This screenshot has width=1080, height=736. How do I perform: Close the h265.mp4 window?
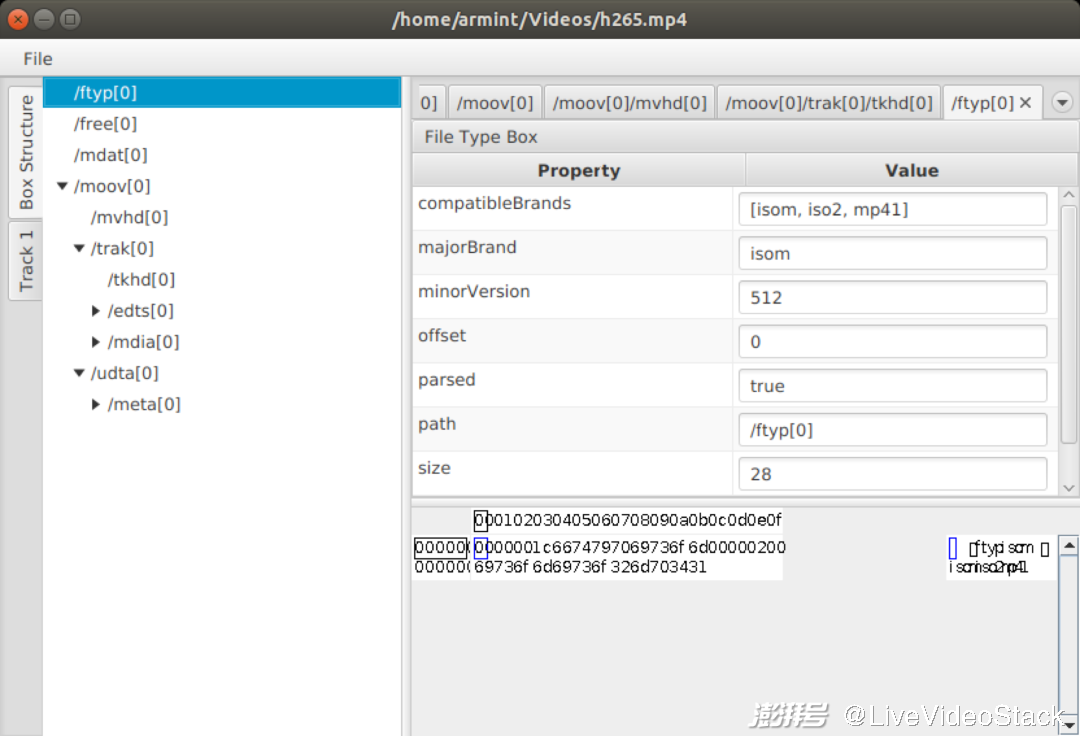18,19
